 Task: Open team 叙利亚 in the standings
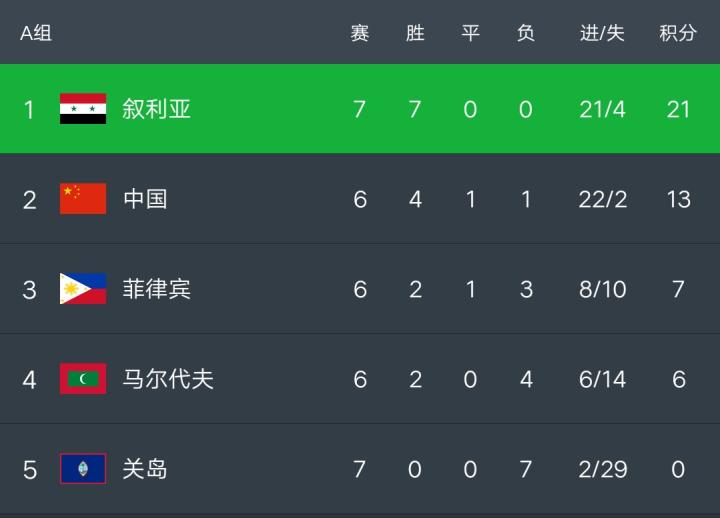tap(156, 109)
